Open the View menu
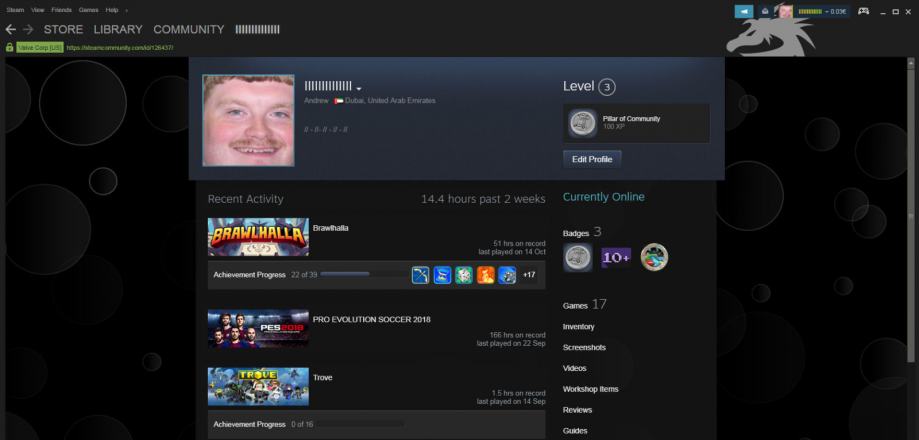919x440 pixels. click(x=38, y=10)
